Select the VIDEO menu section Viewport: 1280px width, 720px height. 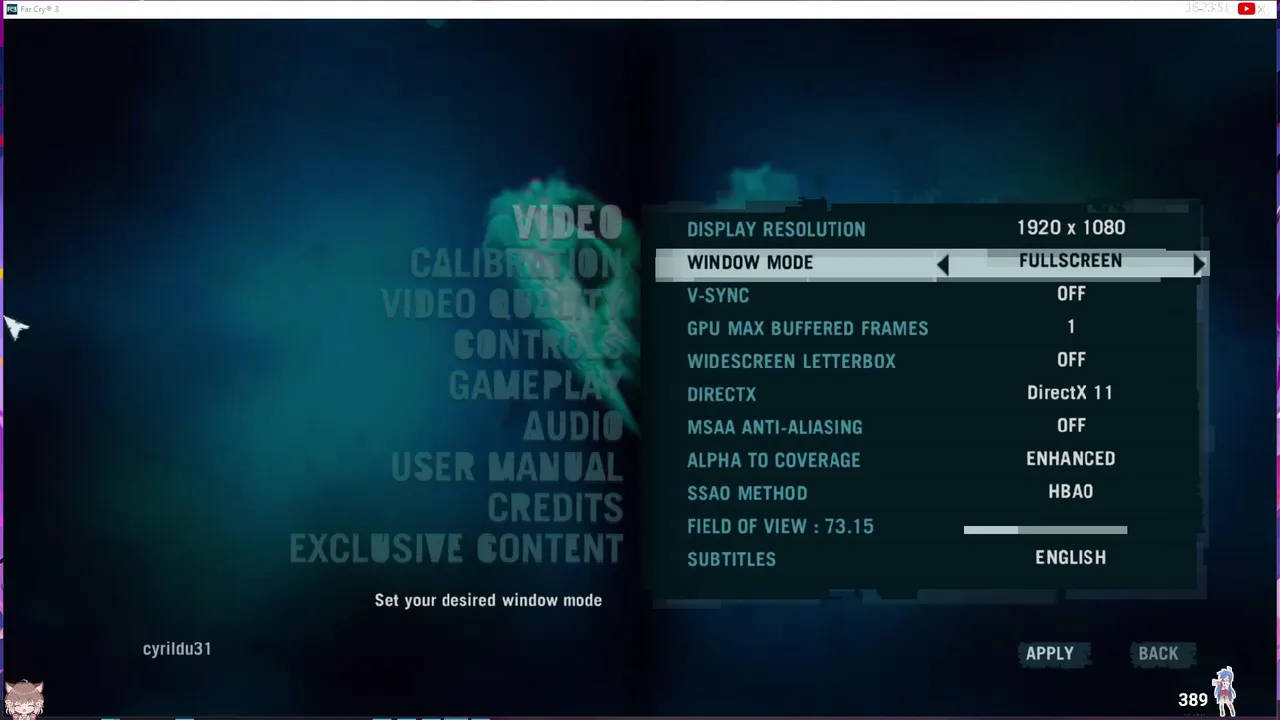(568, 222)
